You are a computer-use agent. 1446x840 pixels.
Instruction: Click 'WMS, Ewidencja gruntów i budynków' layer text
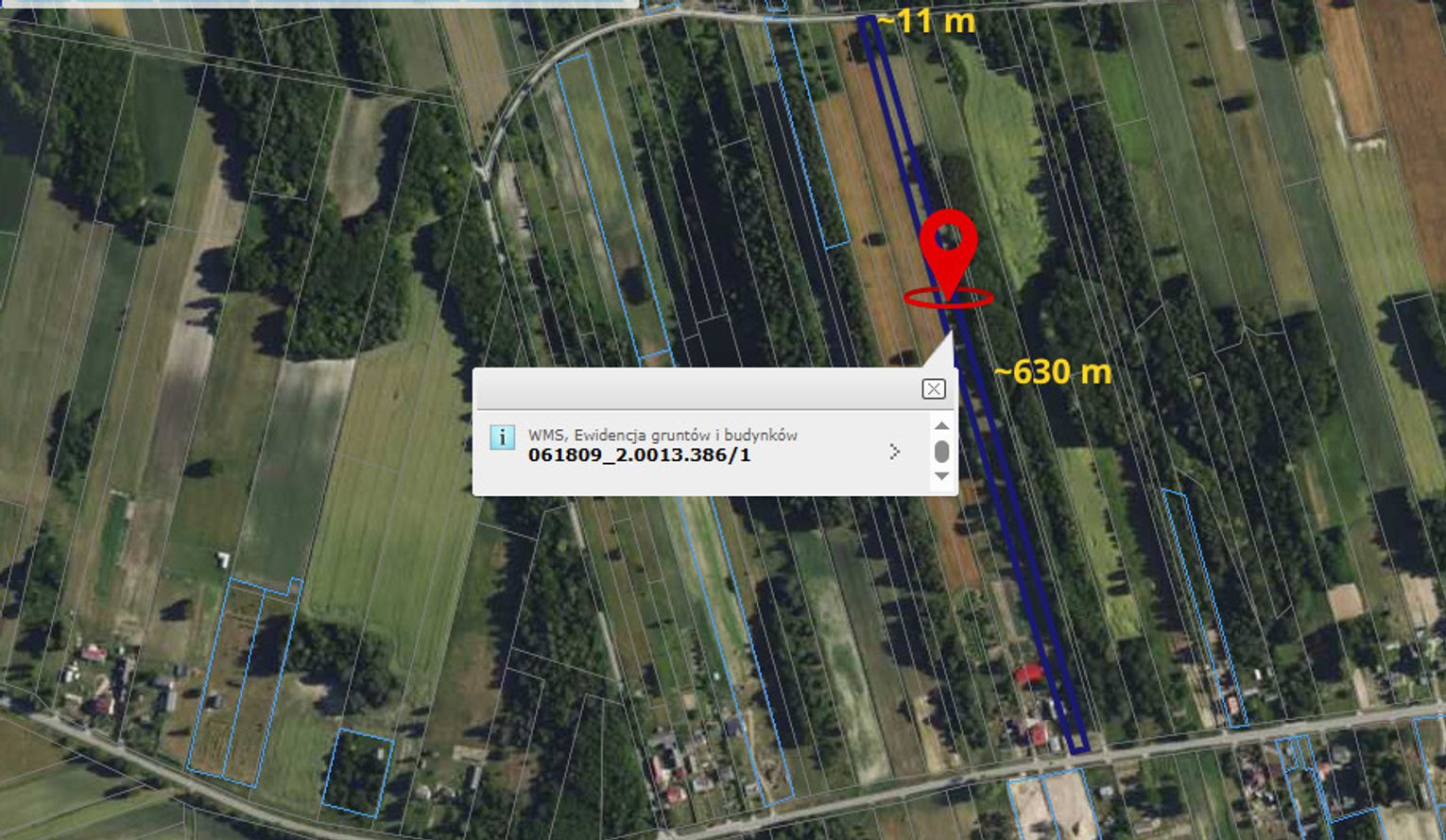pos(663,435)
